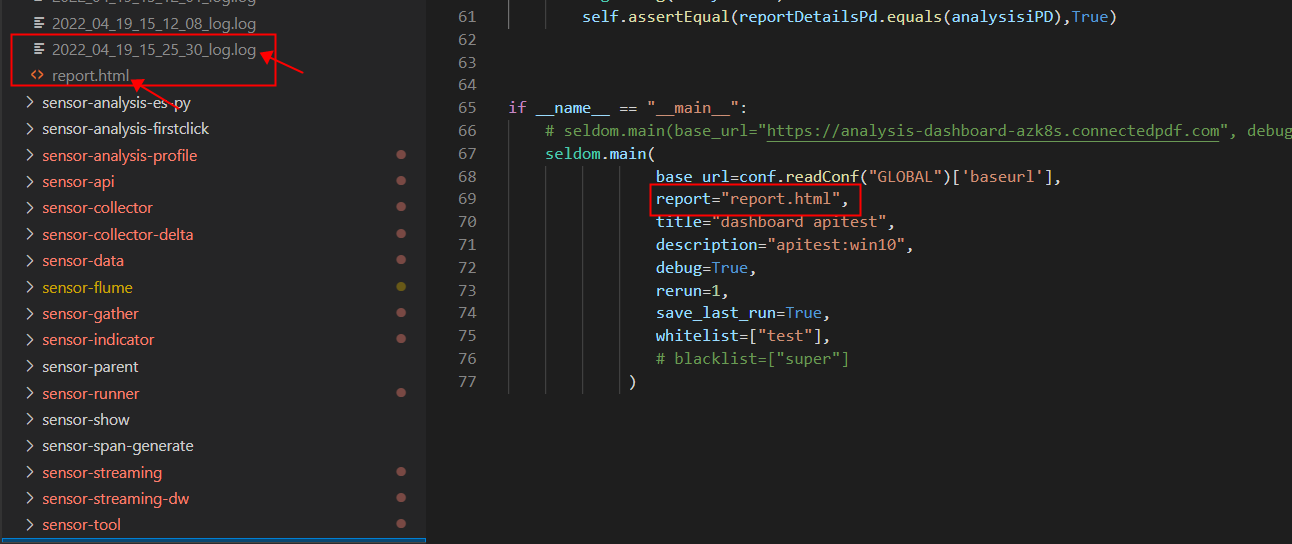
Task: Click the description="apitest:win10" line
Action: [x=785, y=244]
